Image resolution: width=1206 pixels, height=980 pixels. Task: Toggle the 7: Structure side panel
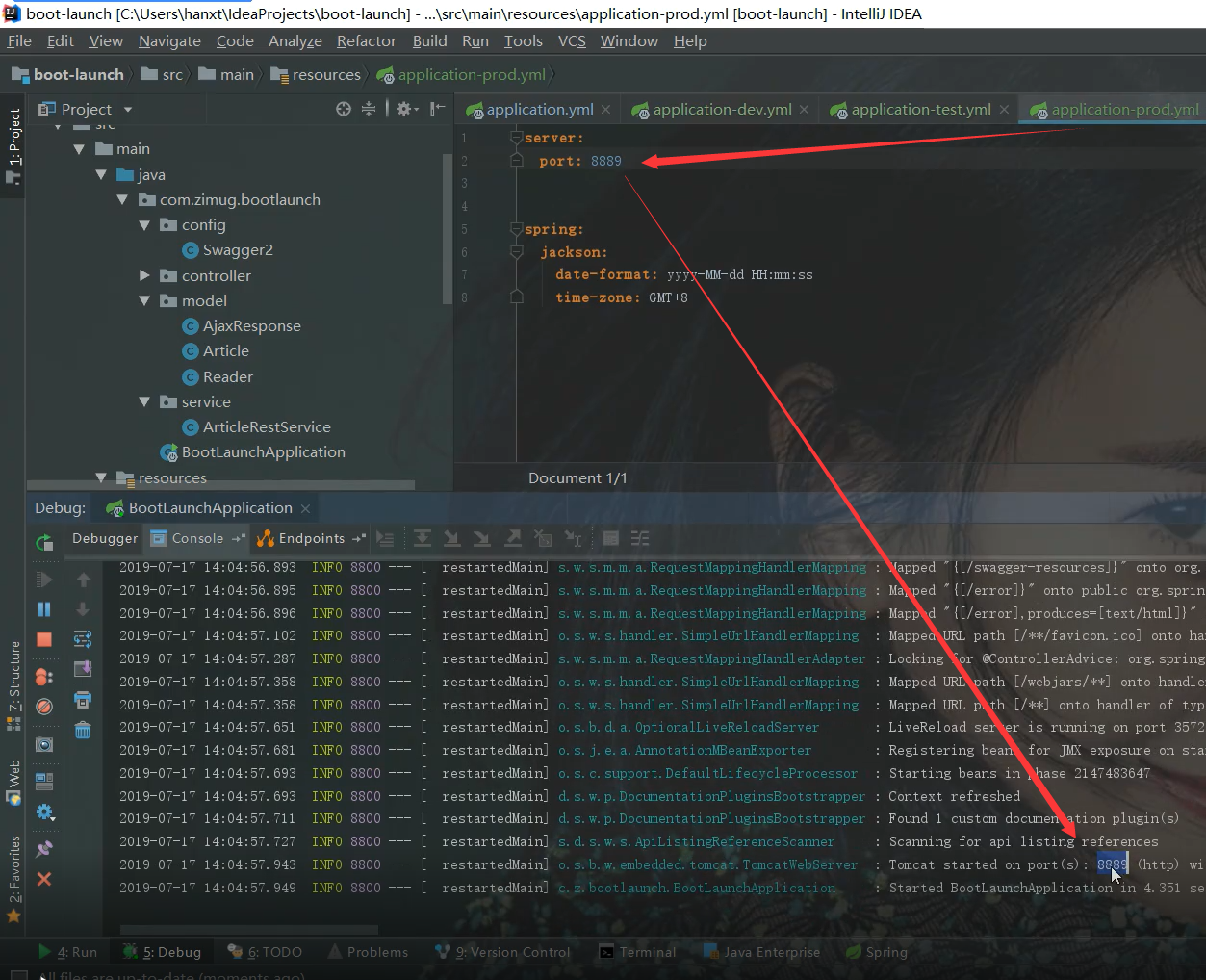pyautogui.click(x=13, y=685)
